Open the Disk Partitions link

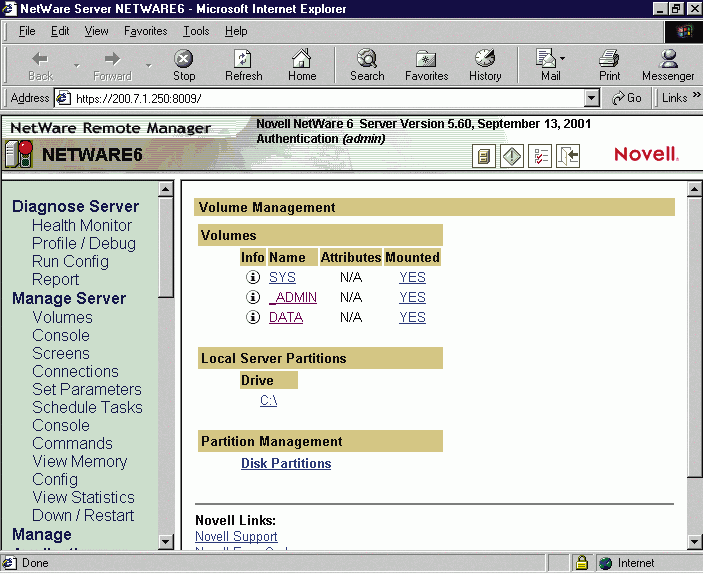(x=286, y=463)
